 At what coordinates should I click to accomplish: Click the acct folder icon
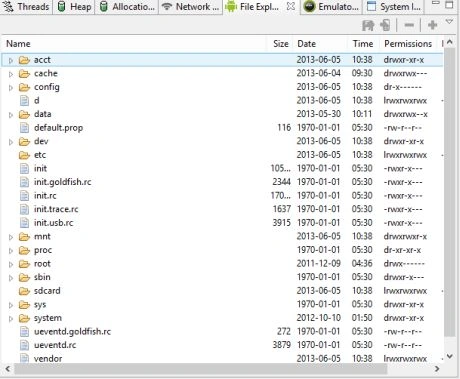24,60
